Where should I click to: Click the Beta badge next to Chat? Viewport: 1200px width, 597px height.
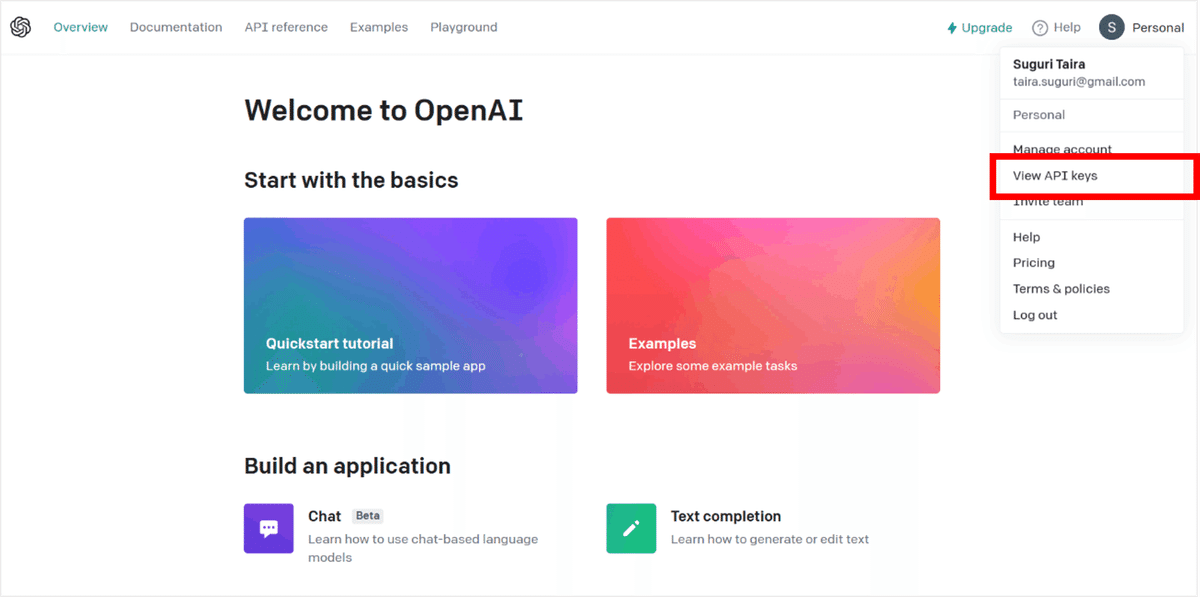tap(368, 516)
